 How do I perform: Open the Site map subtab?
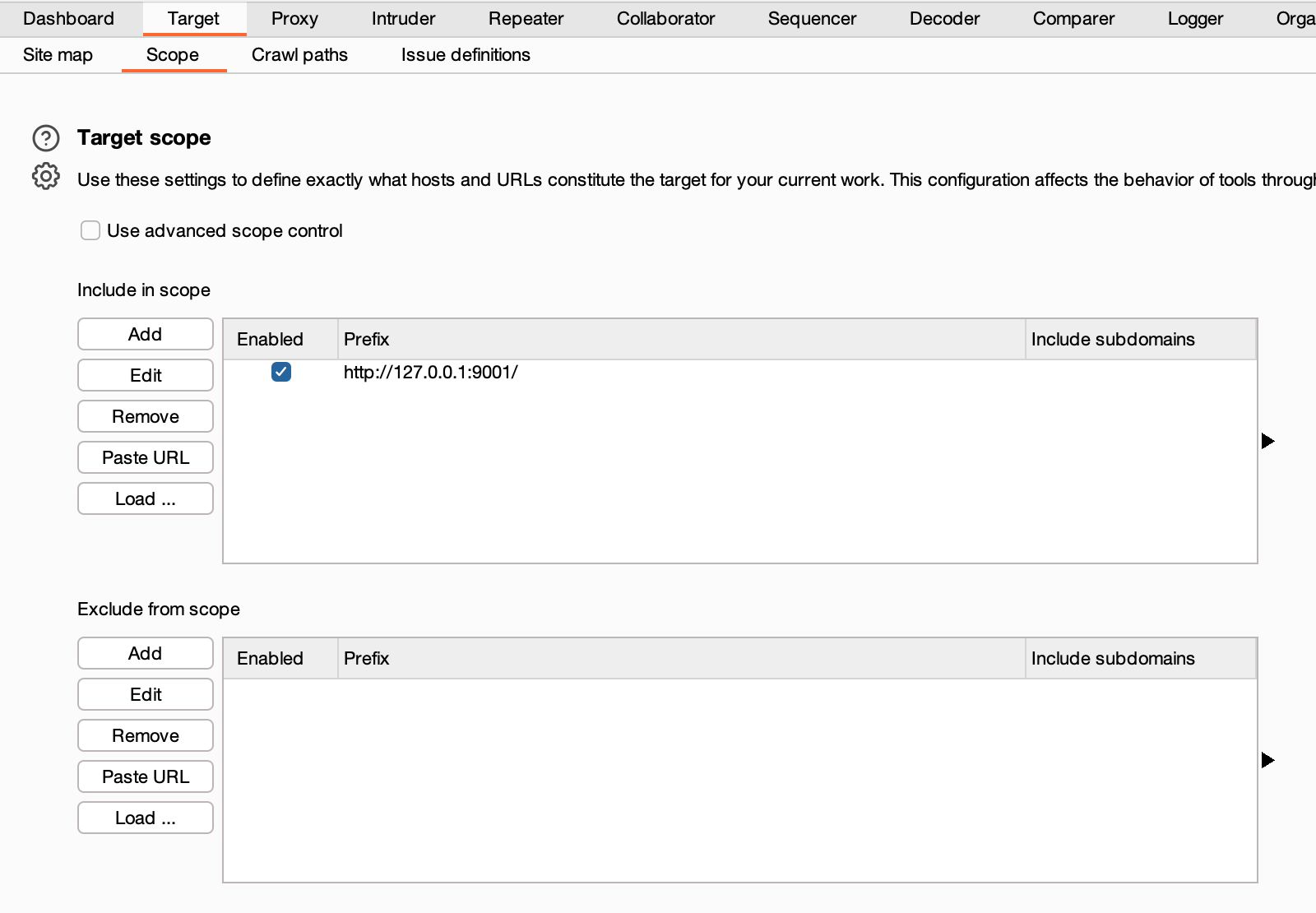(58, 55)
